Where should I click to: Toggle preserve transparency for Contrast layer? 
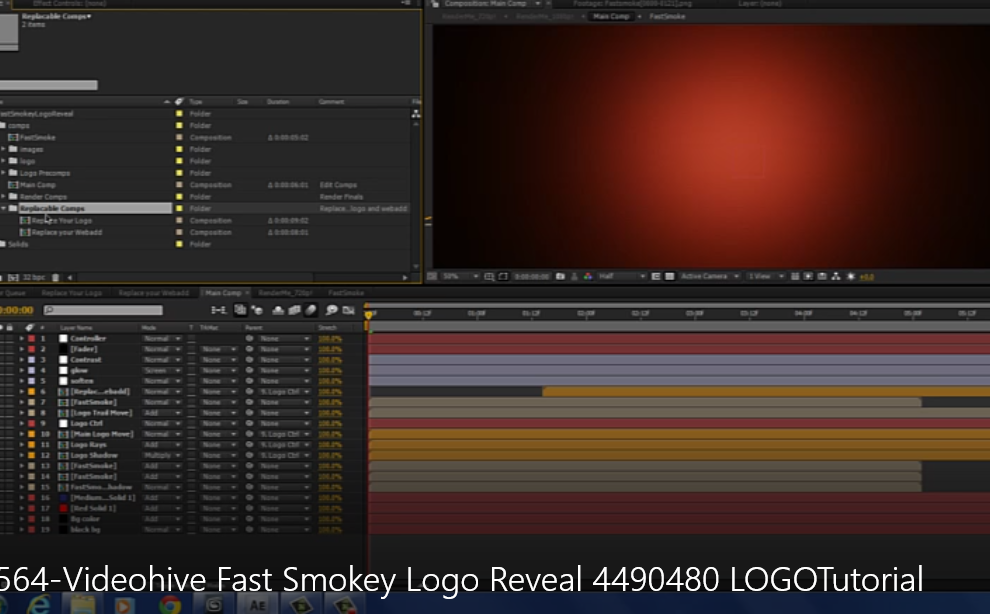click(191, 360)
